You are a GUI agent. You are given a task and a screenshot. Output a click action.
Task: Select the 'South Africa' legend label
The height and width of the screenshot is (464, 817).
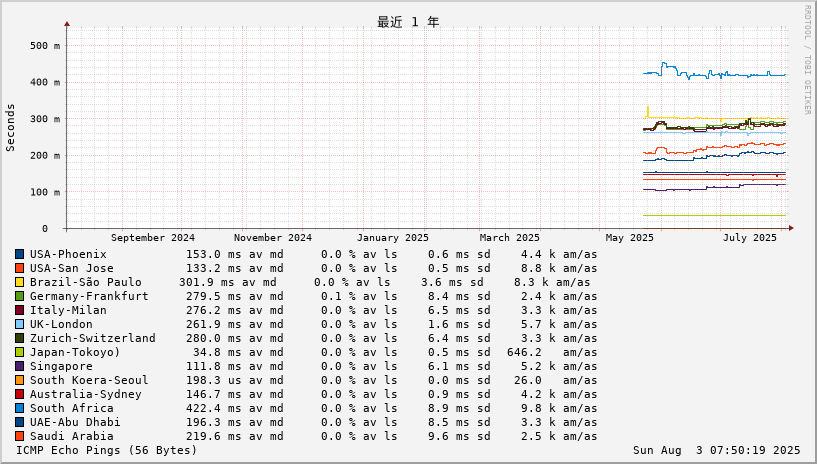coord(71,408)
